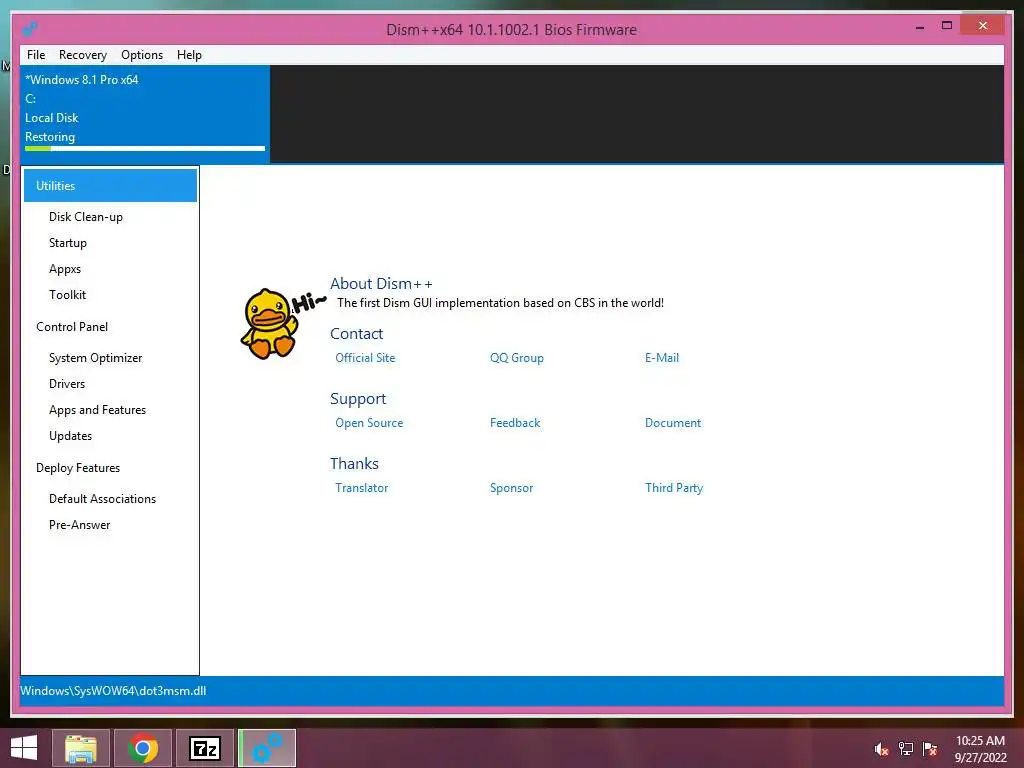
Task: Open the Open Source link
Action: pyautogui.click(x=369, y=423)
